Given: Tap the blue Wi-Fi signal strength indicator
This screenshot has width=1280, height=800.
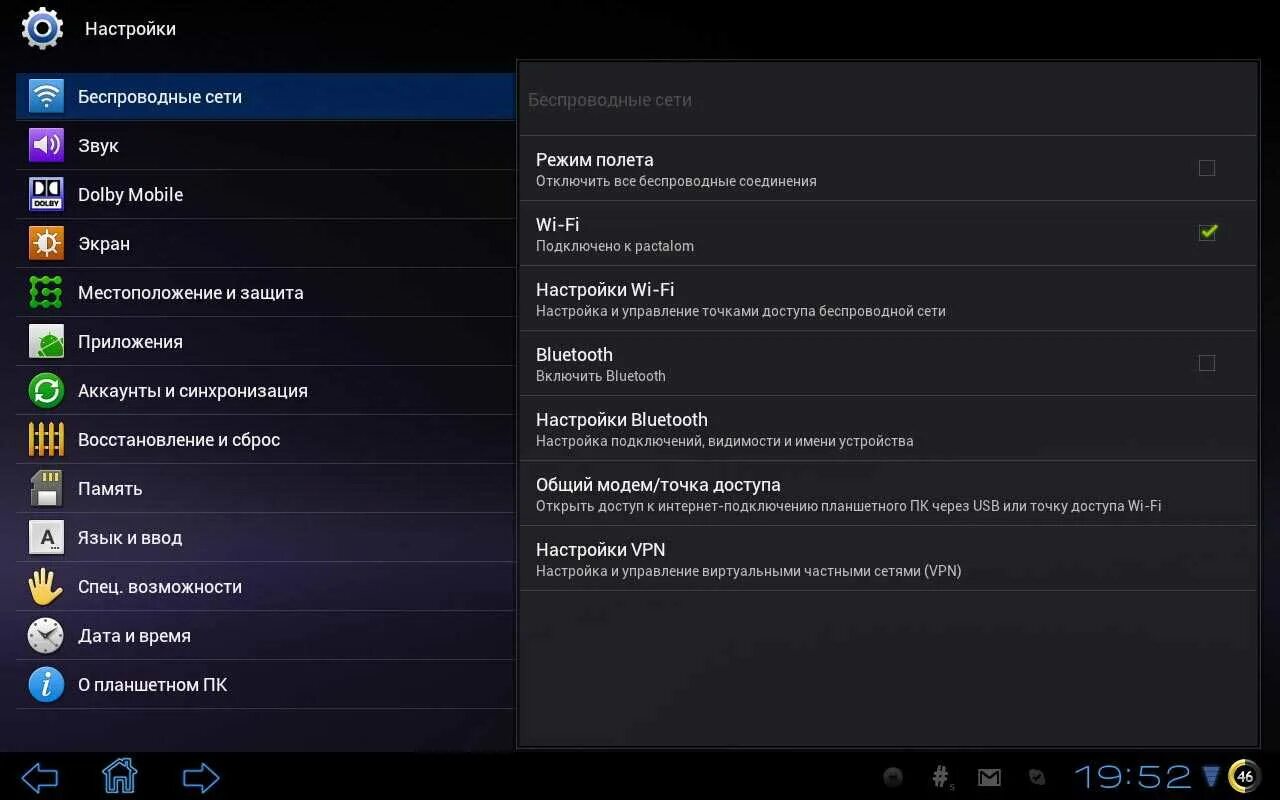Looking at the screenshot, I should tap(1211, 777).
